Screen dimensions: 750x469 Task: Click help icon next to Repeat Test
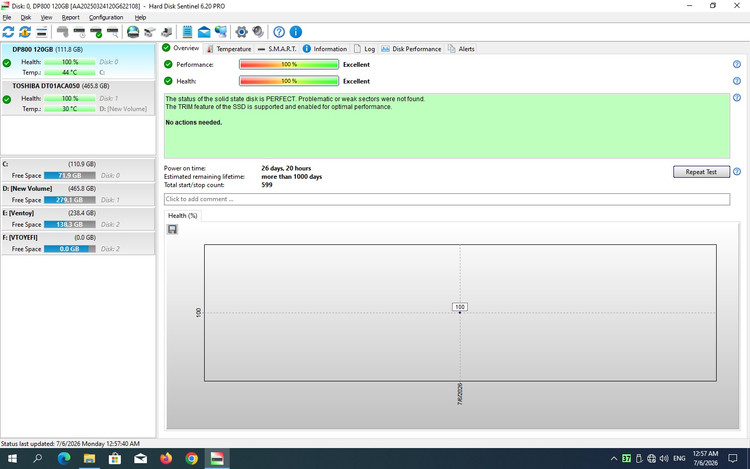click(737, 172)
